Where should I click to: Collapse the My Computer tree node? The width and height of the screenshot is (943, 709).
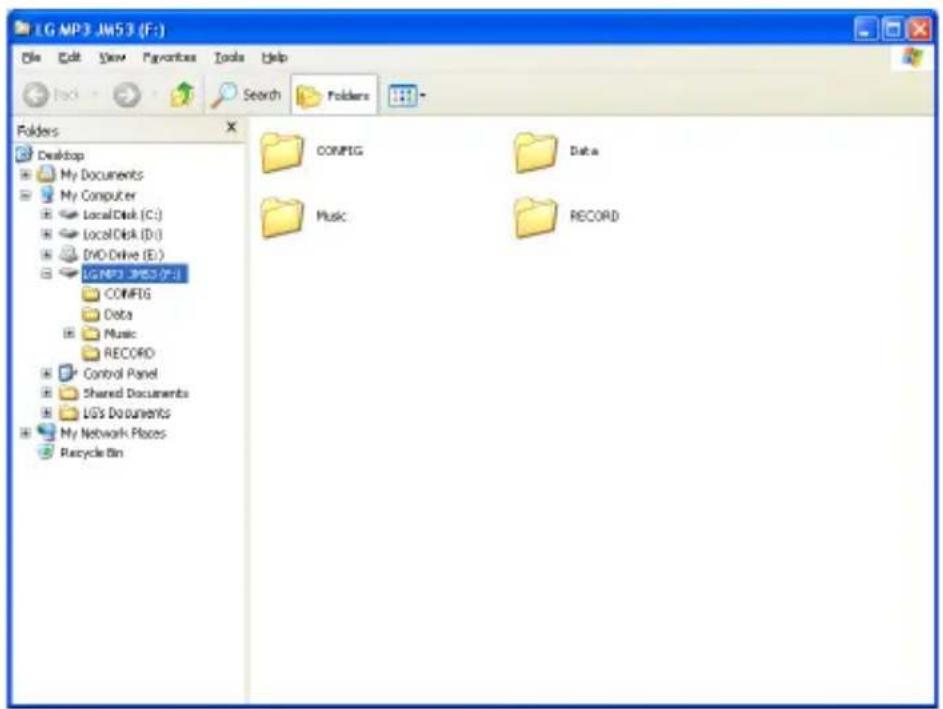coord(25,195)
